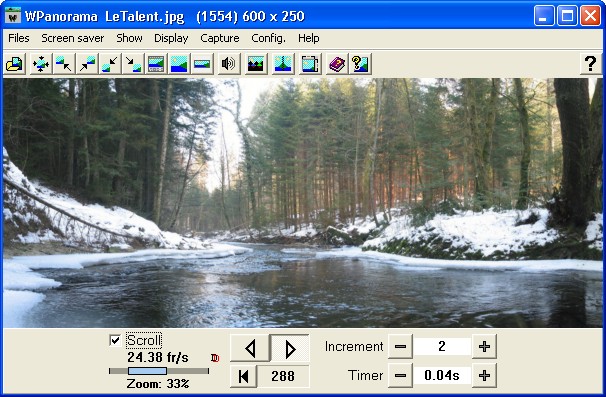The height and width of the screenshot is (397, 606).
Task: Click the small red icon beside frame rate
Action: click(215, 358)
